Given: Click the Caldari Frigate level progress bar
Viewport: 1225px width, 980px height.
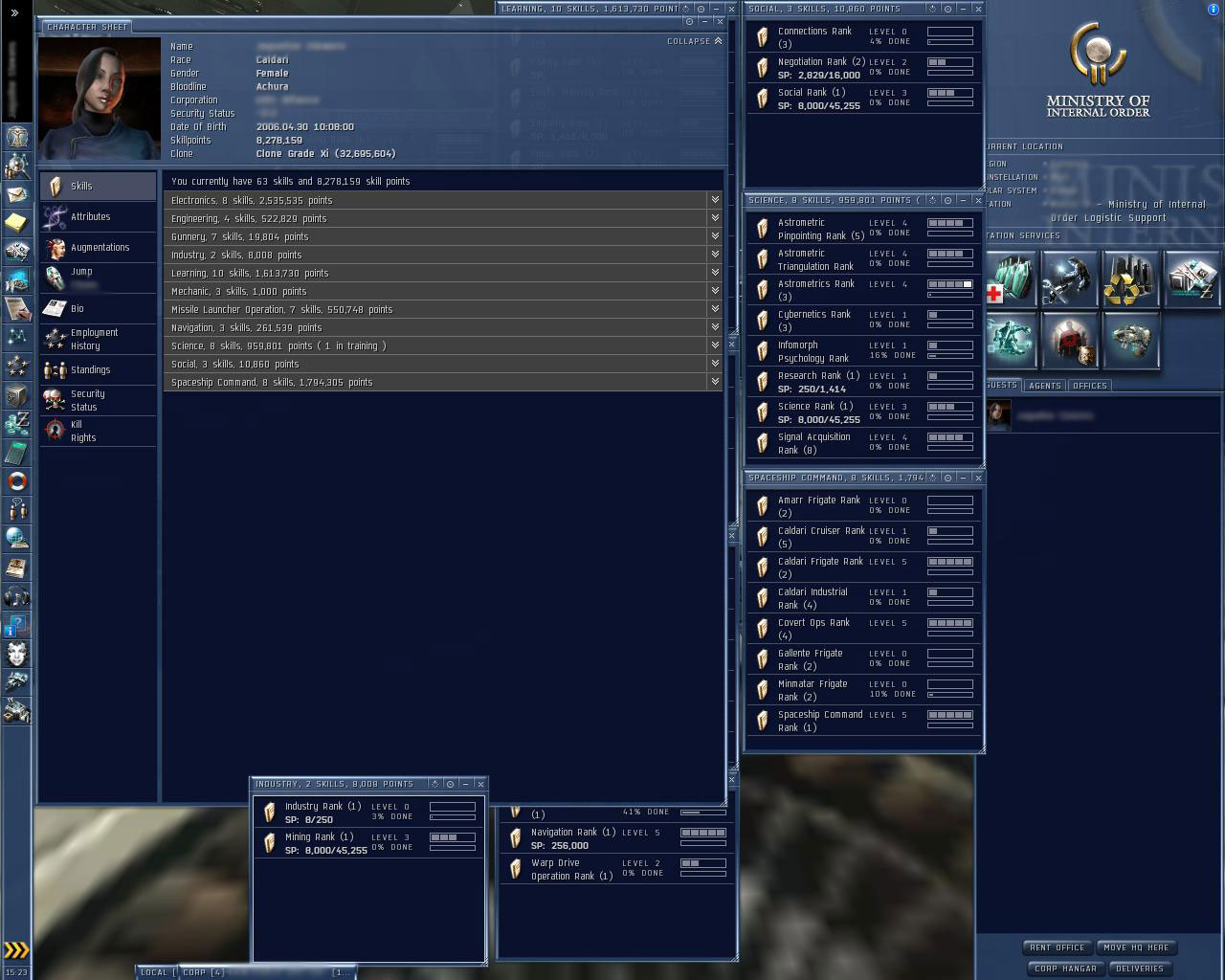Looking at the screenshot, I should click(950, 562).
